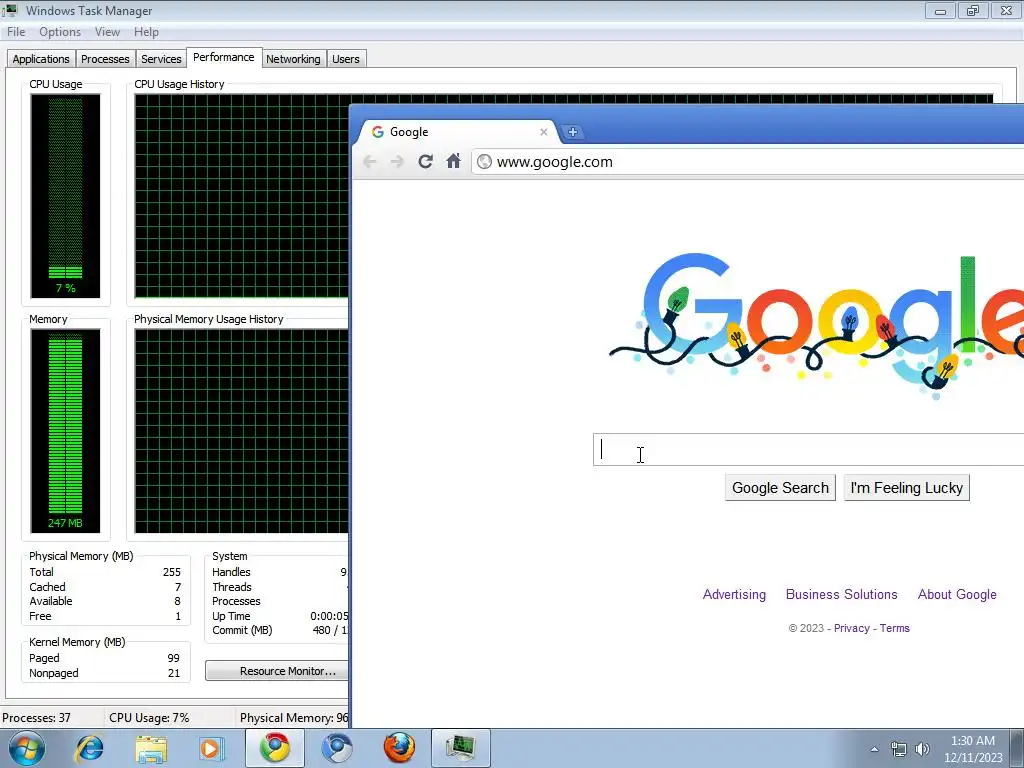
Task: Click the Resource Monitor button
Action: click(x=277, y=671)
